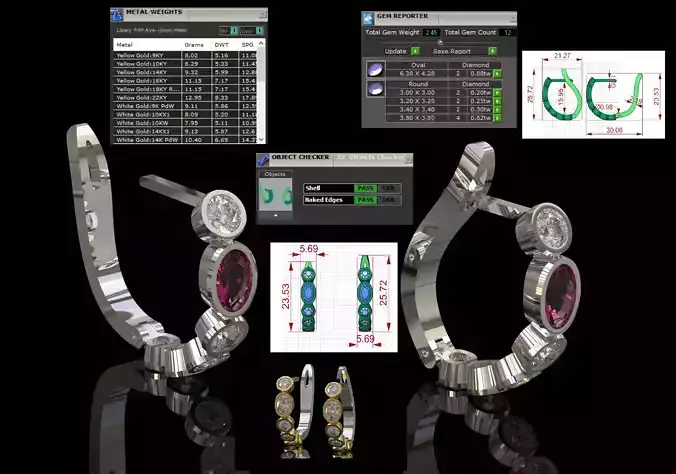Click the Naked Edges FAIL indicator
Viewport: 676px width, 474px height.
click(x=389, y=200)
